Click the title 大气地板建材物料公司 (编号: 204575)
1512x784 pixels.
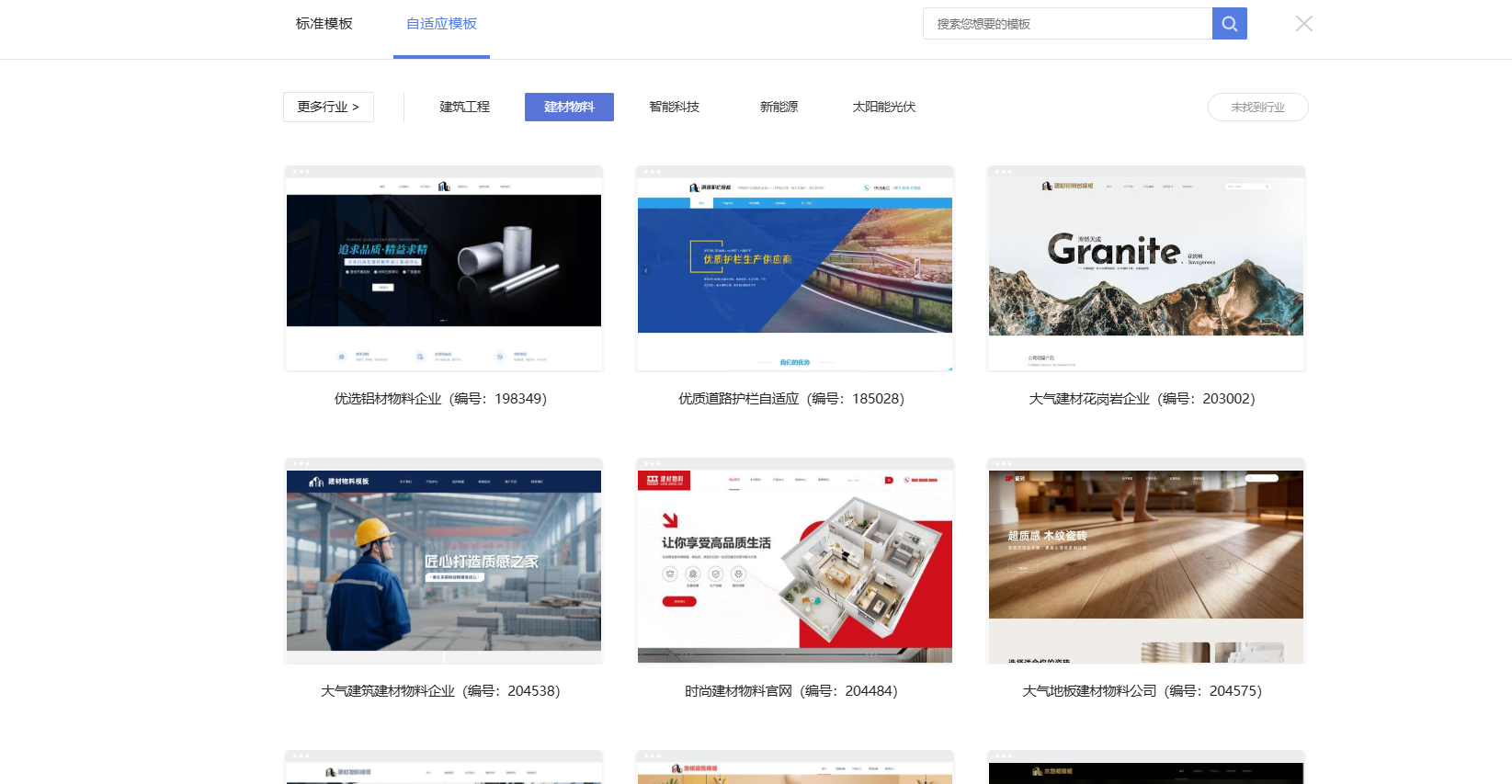tap(1143, 691)
